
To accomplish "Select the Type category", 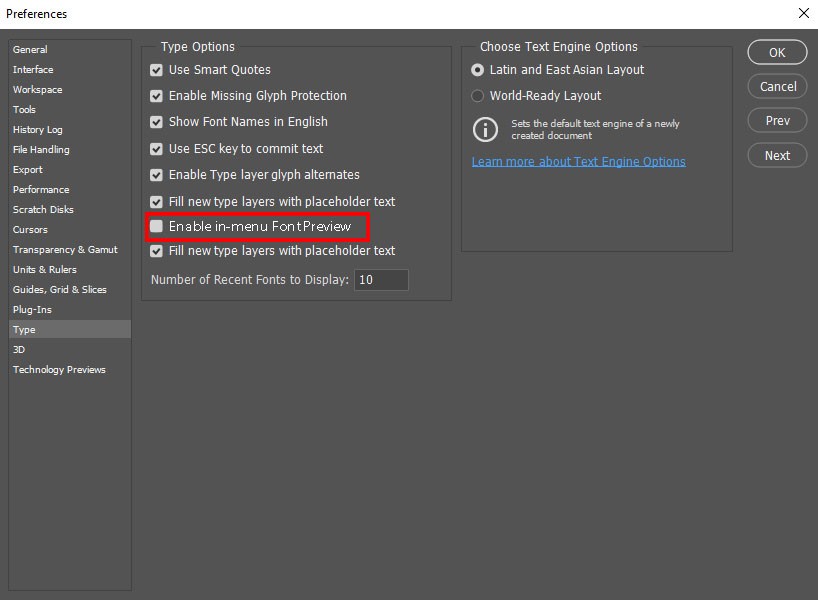I will click(x=69, y=330).
